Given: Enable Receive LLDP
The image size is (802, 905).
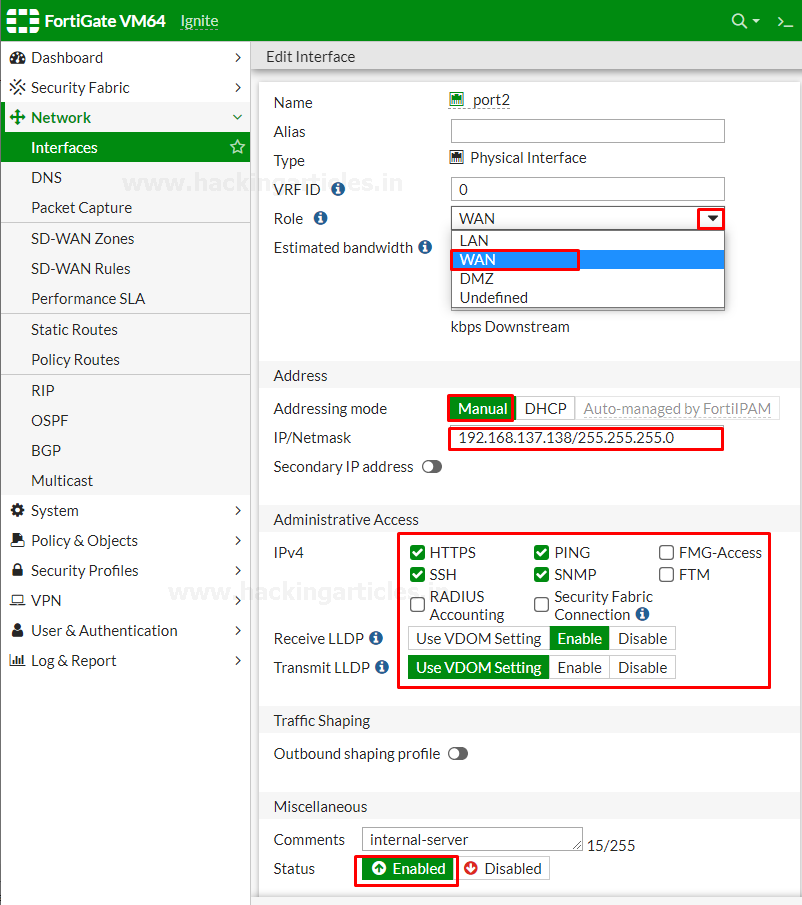Looking at the screenshot, I should (x=579, y=638).
